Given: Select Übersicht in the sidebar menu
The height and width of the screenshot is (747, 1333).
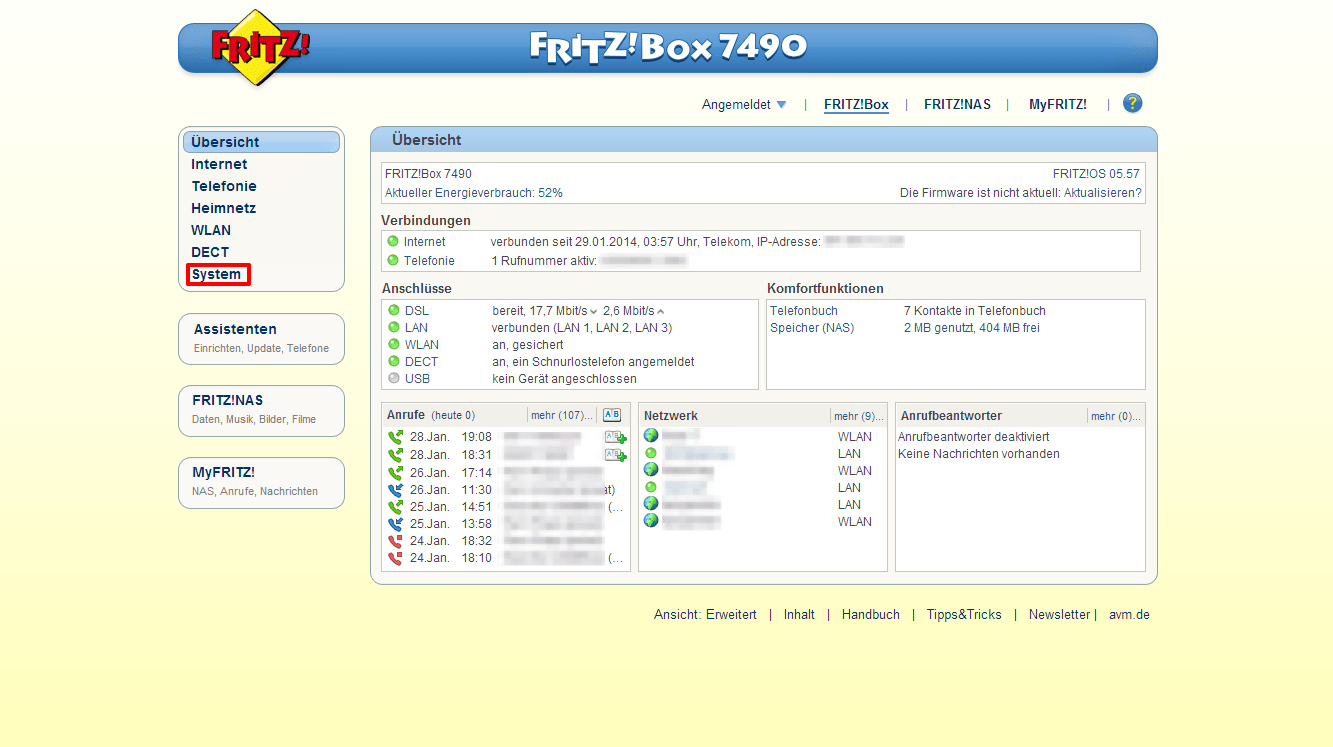Looking at the screenshot, I should click(x=261, y=142).
